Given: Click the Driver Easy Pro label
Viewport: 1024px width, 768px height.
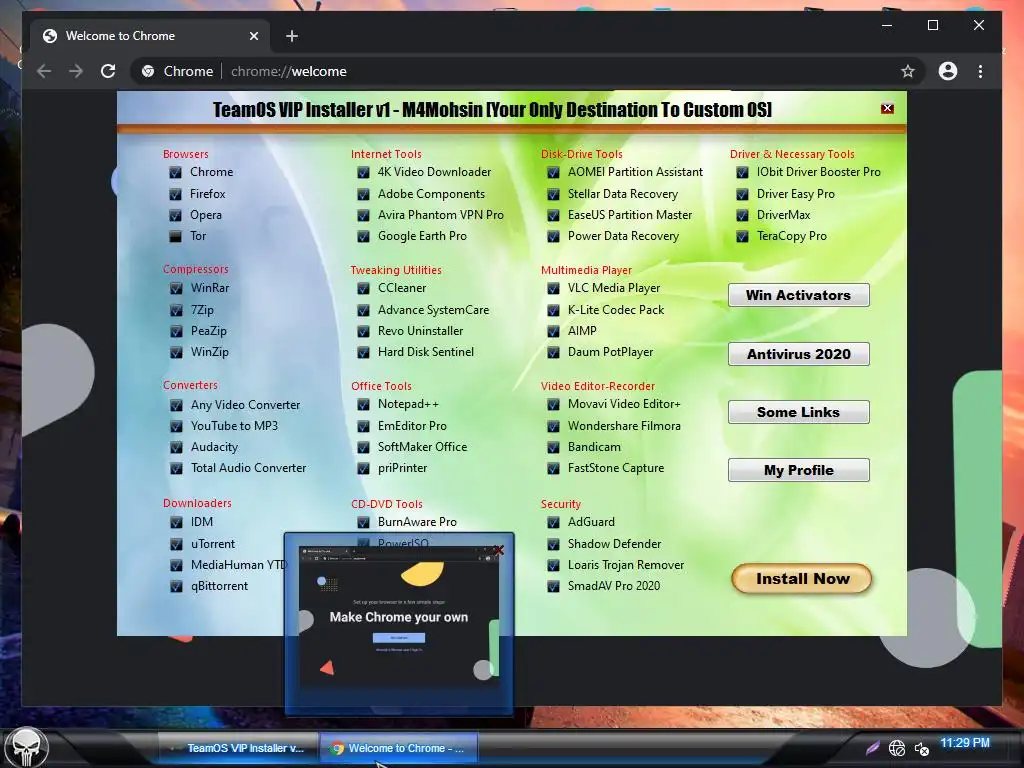Looking at the screenshot, I should click(795, 194).
